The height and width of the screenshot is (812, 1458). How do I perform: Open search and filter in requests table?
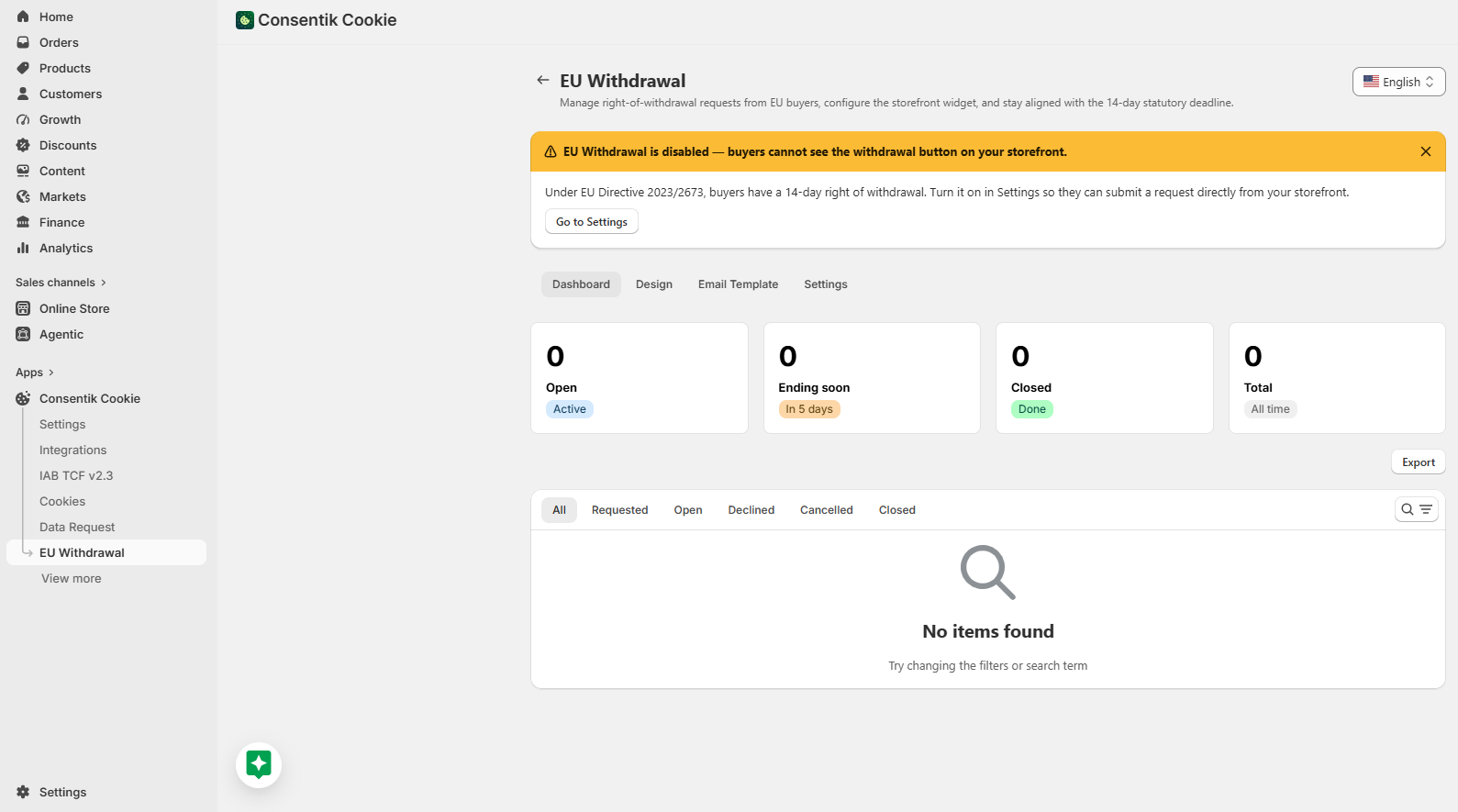click(x=1416, y=509)
